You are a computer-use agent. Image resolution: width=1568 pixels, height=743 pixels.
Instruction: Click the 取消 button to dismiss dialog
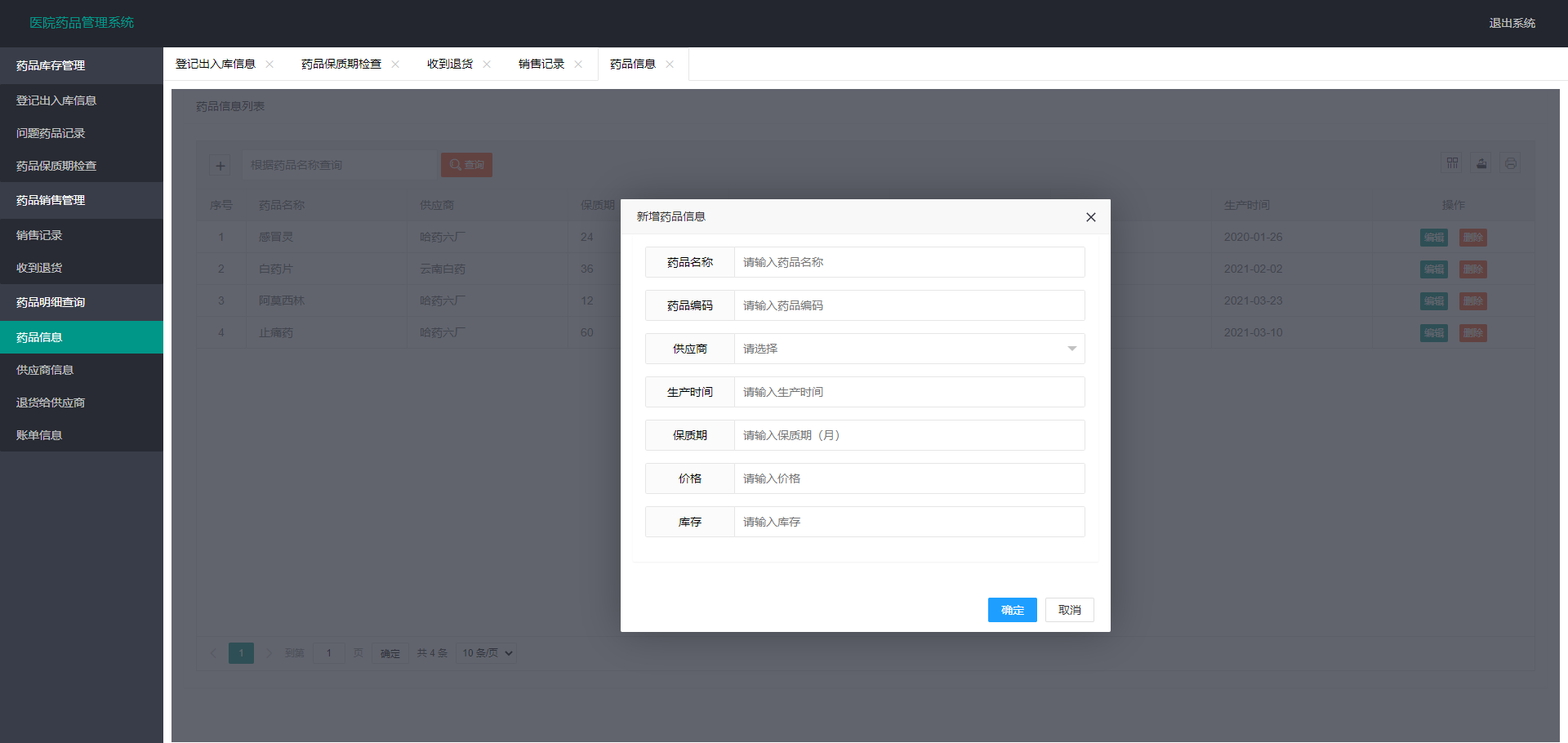(1069, 610)
